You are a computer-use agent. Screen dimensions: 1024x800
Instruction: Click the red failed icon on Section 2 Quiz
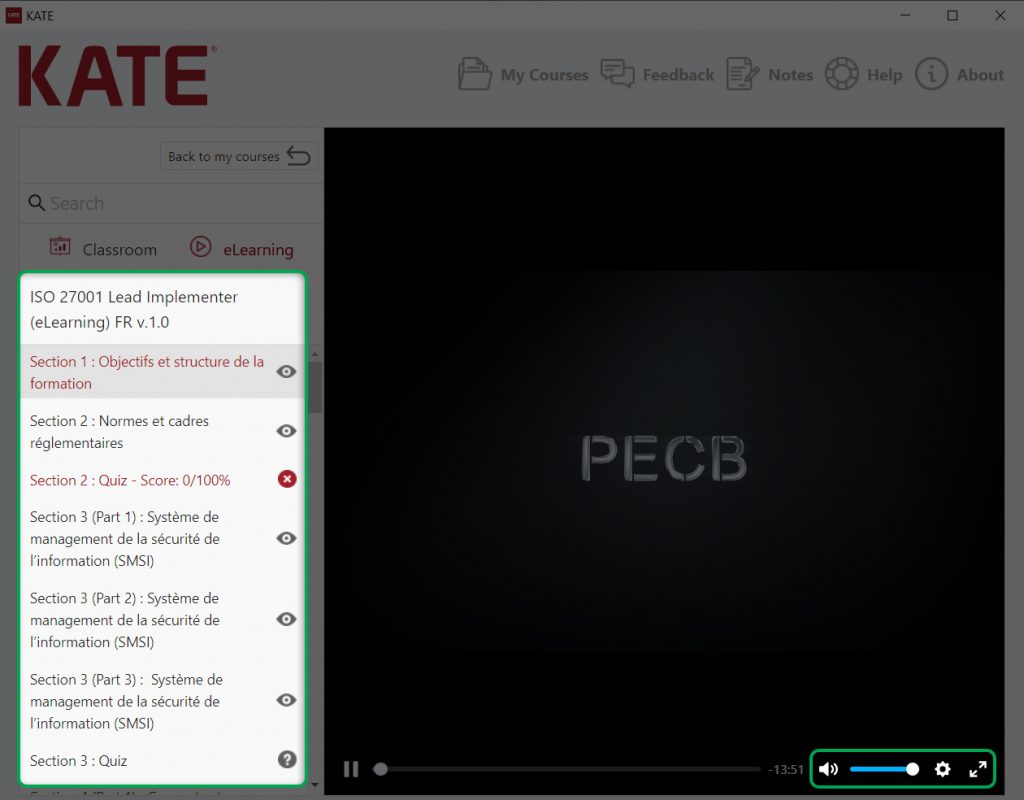coord(287,479)
